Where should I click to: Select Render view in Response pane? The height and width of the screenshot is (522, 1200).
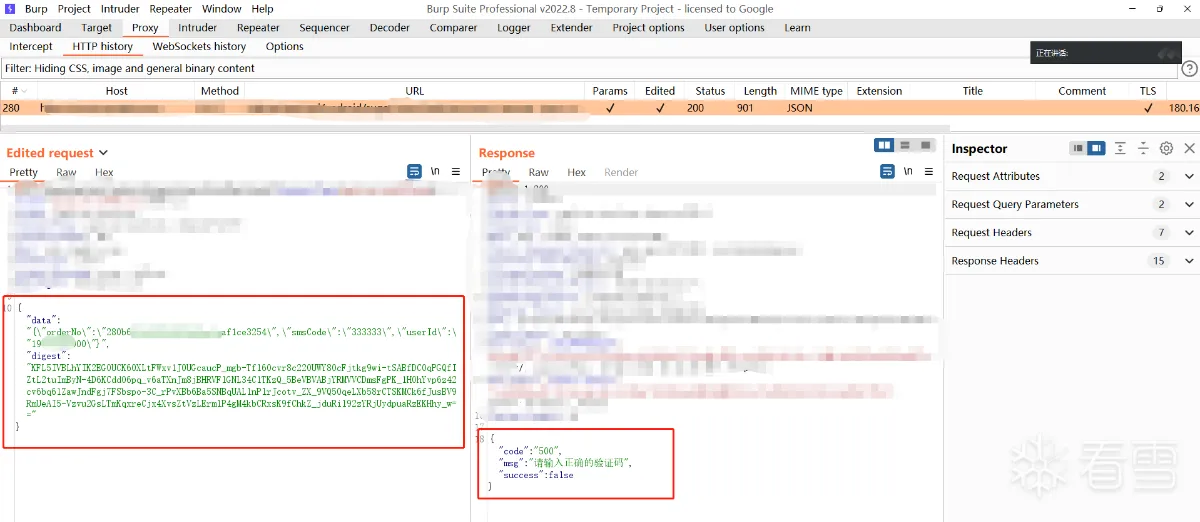(x=621, y=172)
